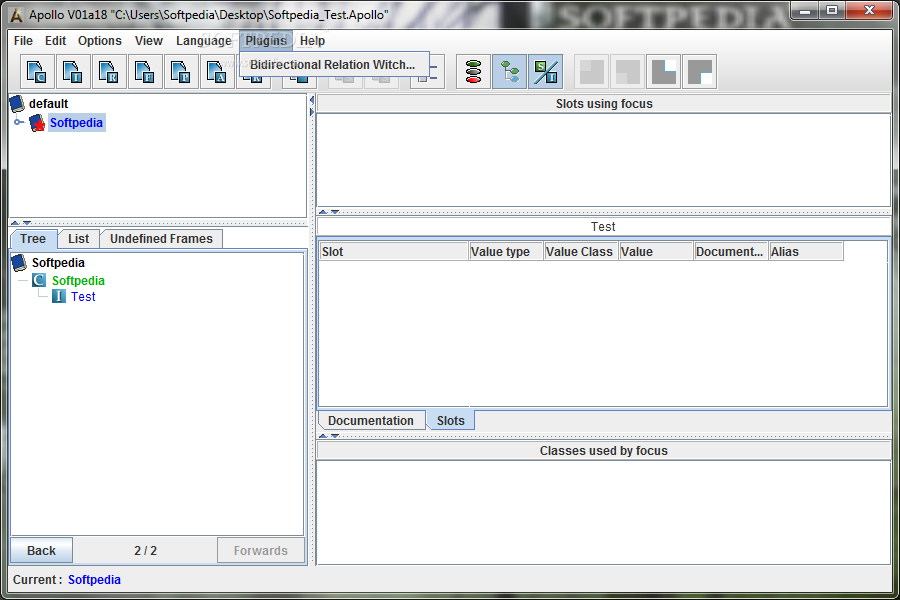Click the left-pointing split arrow at divider top

pyautogui.click(x=312, y=100)
